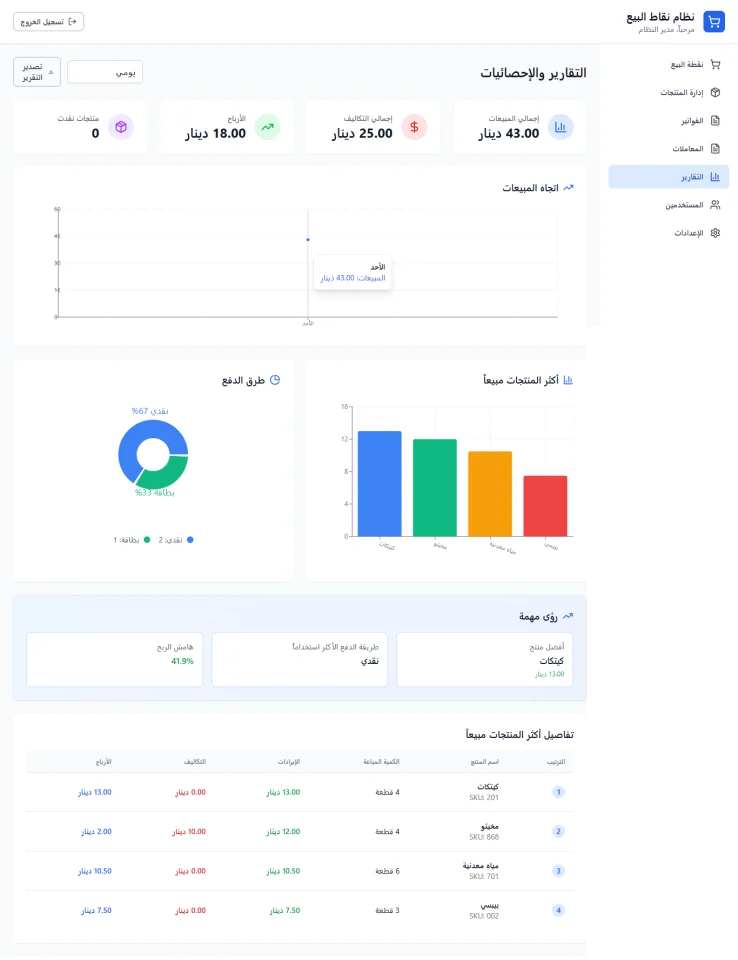The image size is (738, 960).
Task: Open المستخدمين from the sidebar
Action: coord(668,205)
